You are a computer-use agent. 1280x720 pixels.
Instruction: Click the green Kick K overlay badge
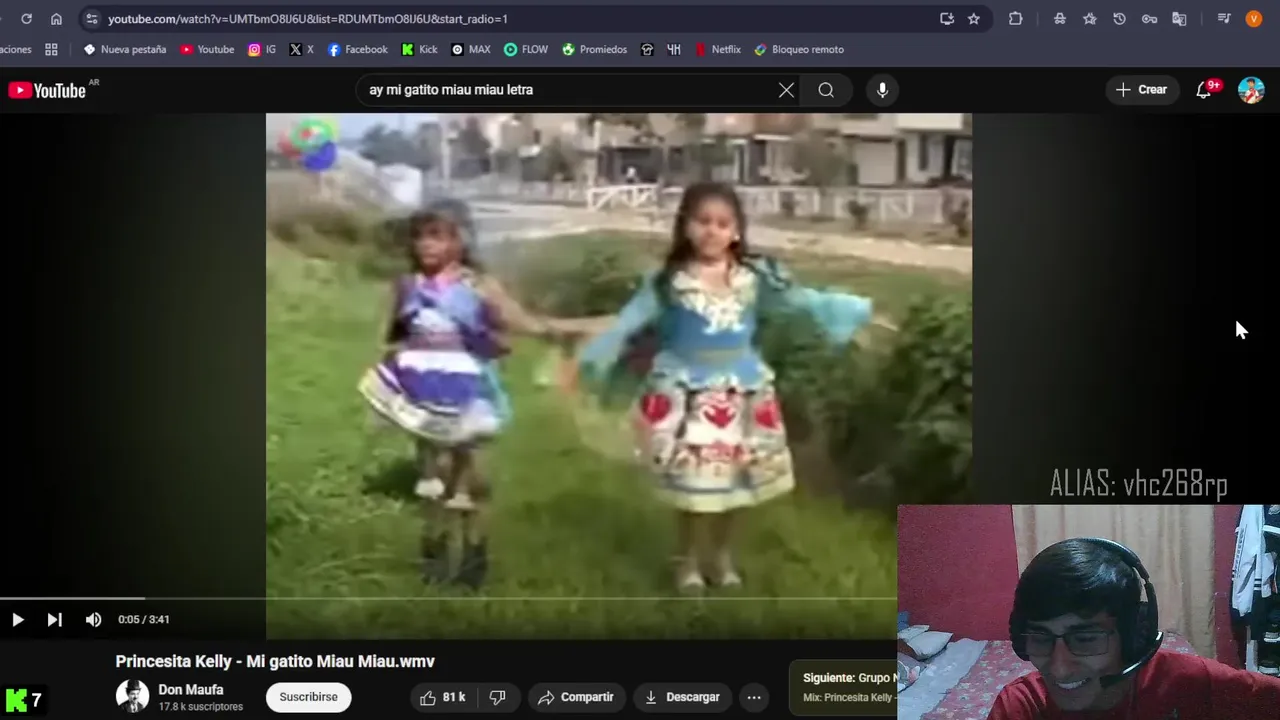click(x=17, y=700)
